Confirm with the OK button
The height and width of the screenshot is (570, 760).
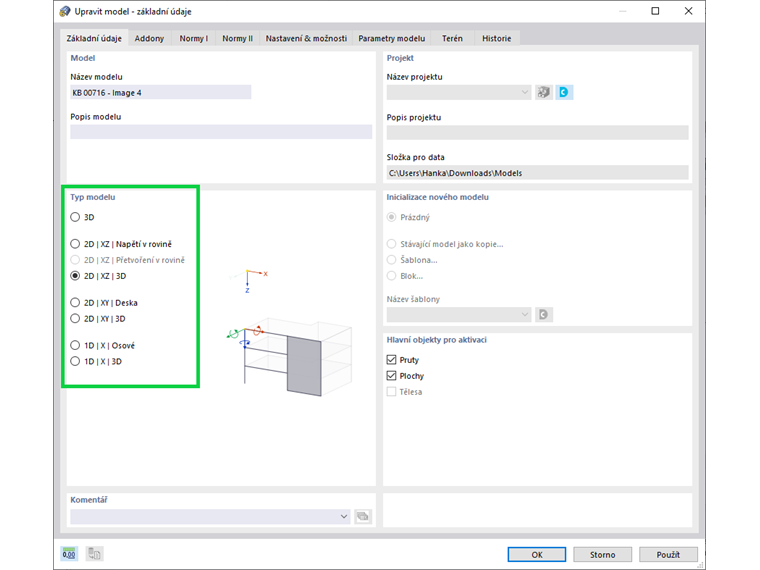point(537,554)
